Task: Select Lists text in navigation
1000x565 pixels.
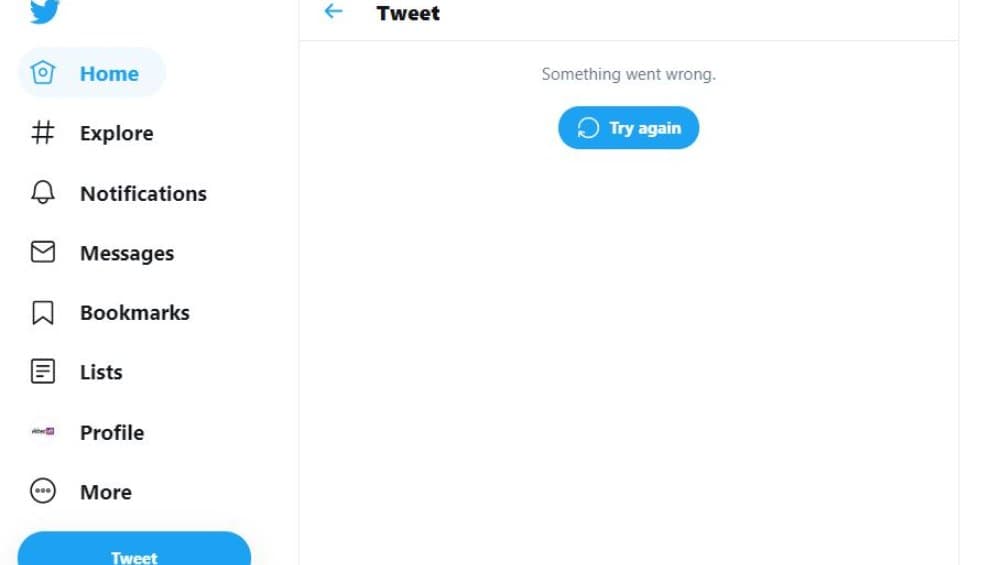Action: 101,372
